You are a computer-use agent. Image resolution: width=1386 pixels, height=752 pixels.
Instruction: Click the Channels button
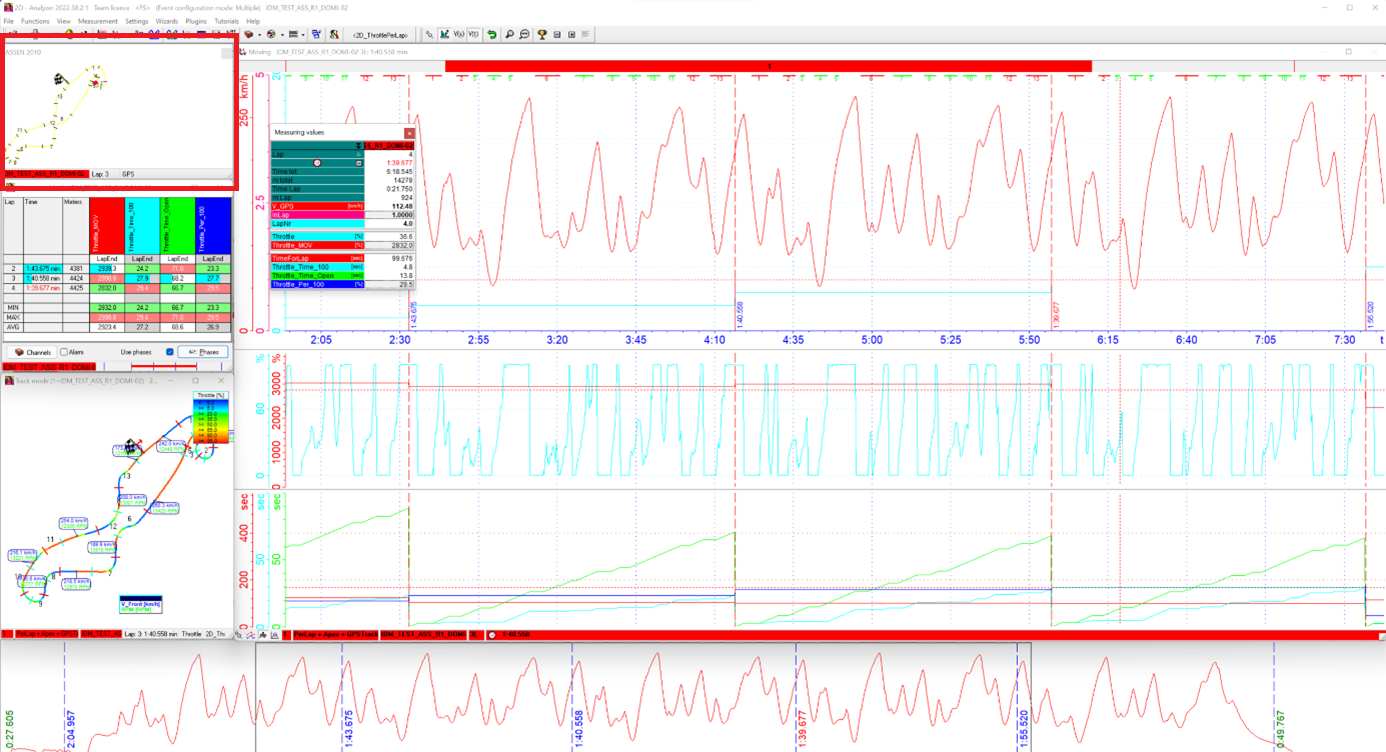tap(32, 352)
